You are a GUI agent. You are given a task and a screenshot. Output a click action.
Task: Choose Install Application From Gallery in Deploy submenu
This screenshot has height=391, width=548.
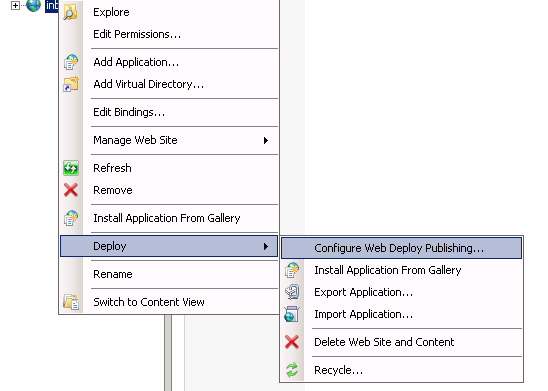coord(402,270)
